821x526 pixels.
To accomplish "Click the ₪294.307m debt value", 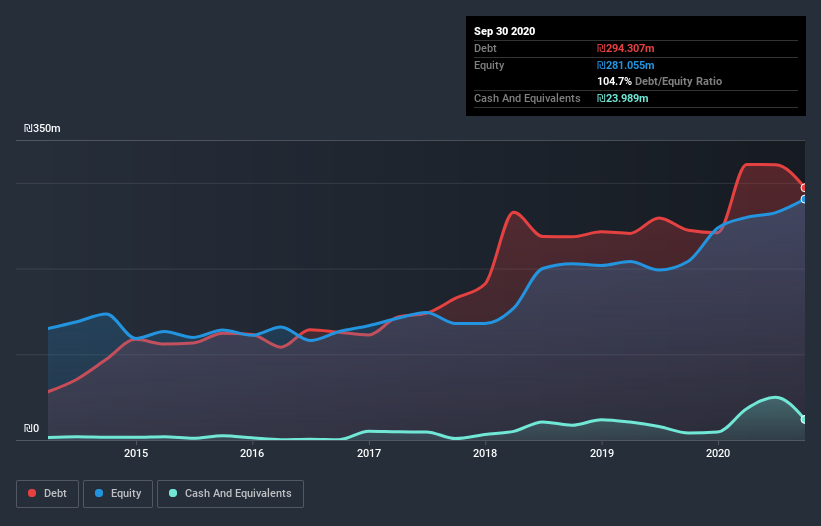I will click(x=626, y=48).
